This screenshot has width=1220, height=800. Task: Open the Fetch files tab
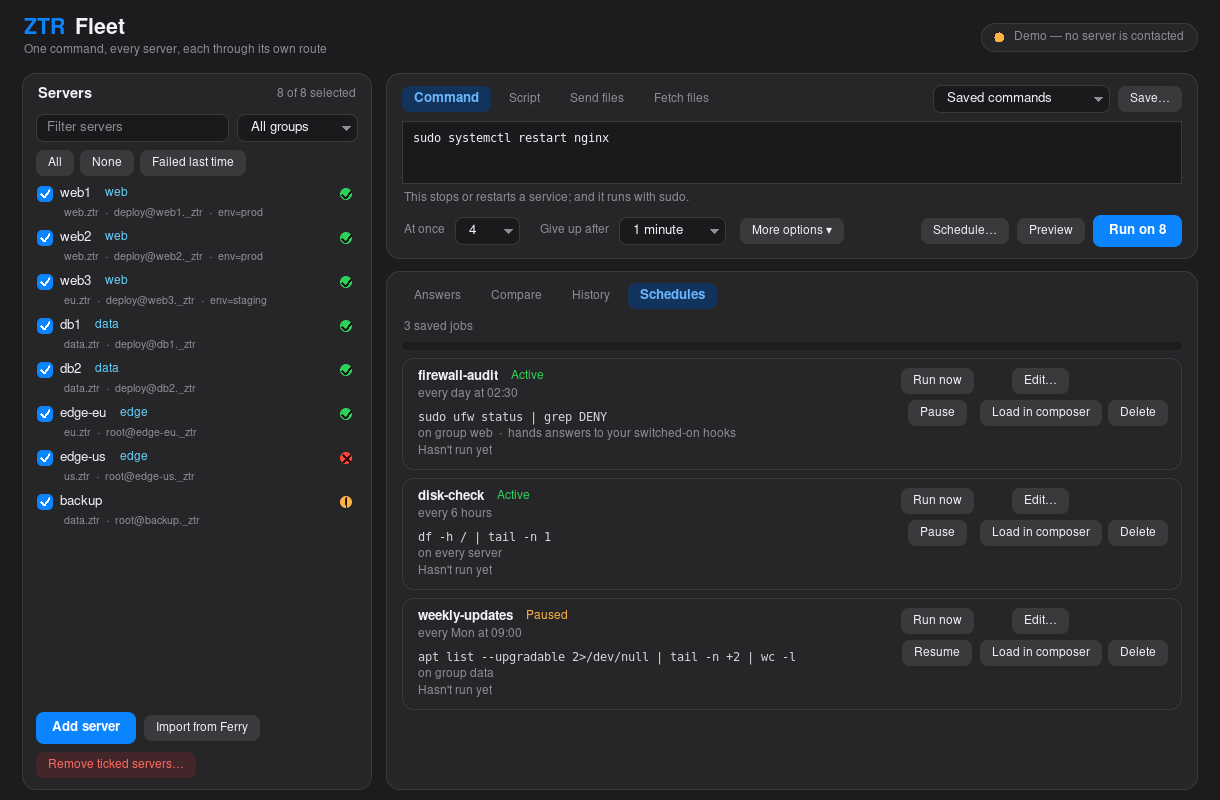pos(681,98)
